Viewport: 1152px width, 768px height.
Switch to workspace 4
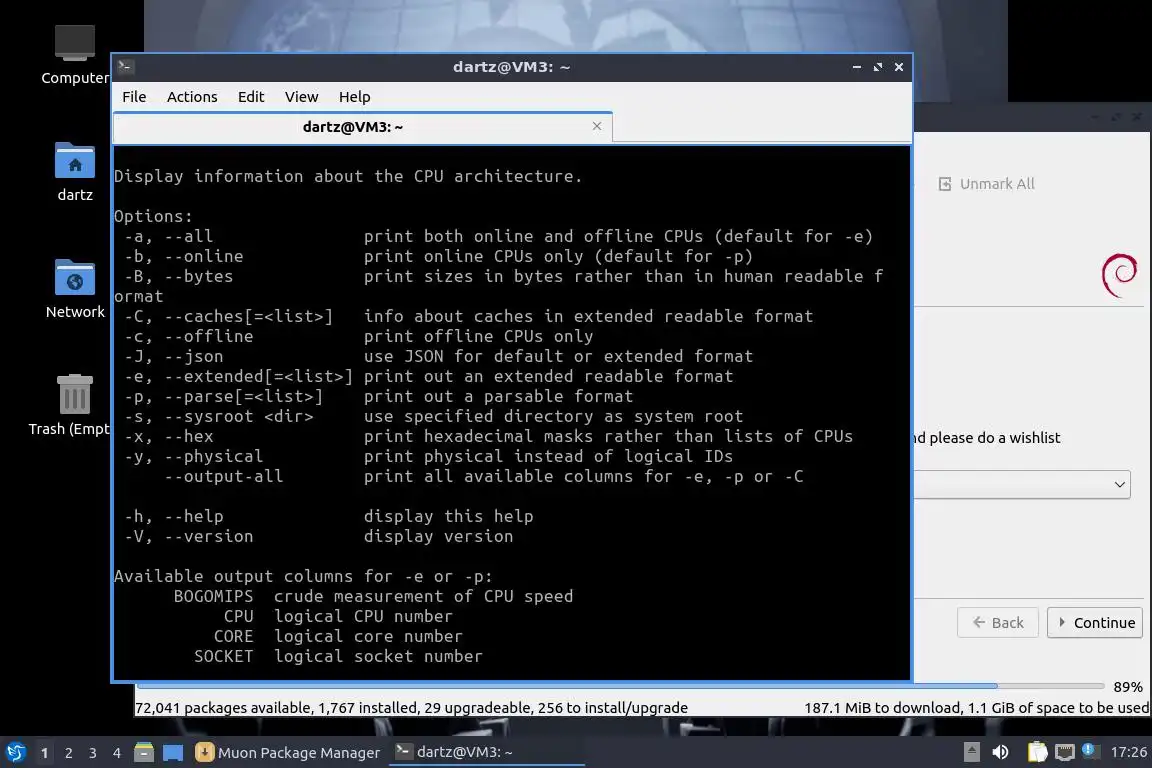pos(117,753)
